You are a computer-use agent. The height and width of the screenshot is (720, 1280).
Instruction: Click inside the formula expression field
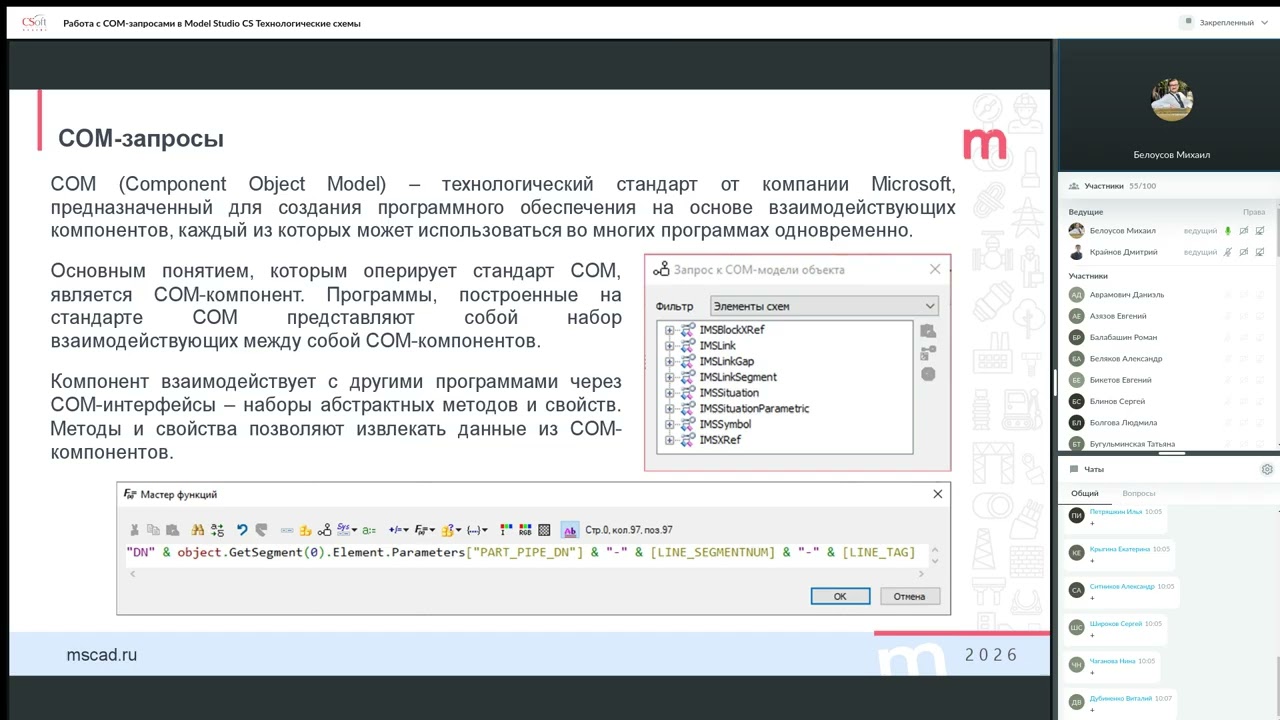coord(526,552)
